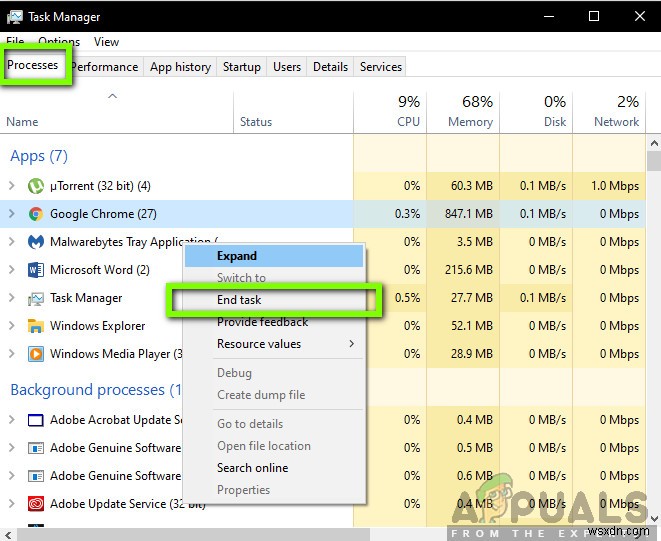Click the Google Chrome icon
661x541 pixels.
(36, 214)
